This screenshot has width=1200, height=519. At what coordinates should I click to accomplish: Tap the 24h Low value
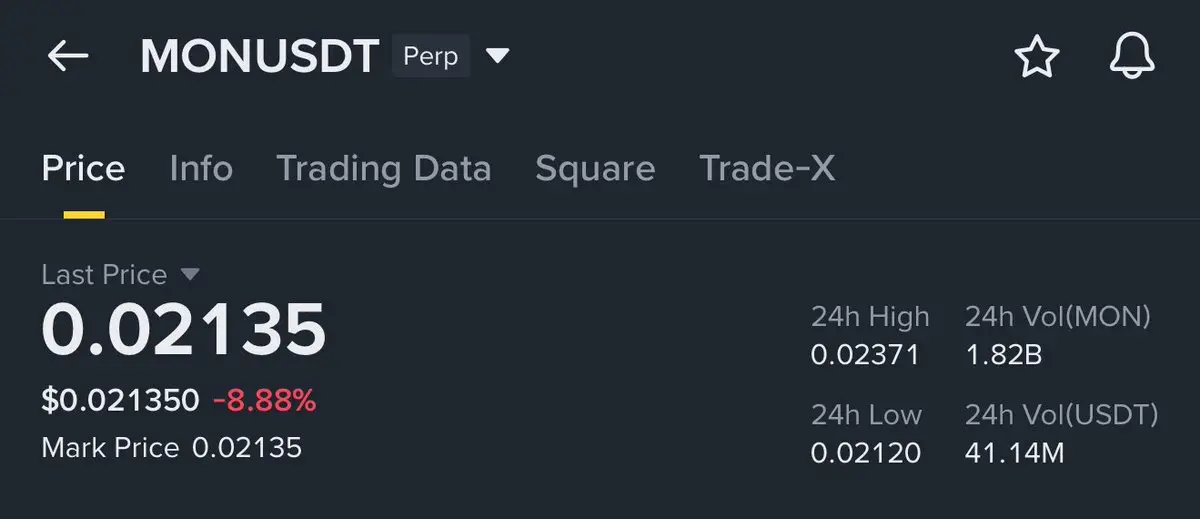(865, 453)
